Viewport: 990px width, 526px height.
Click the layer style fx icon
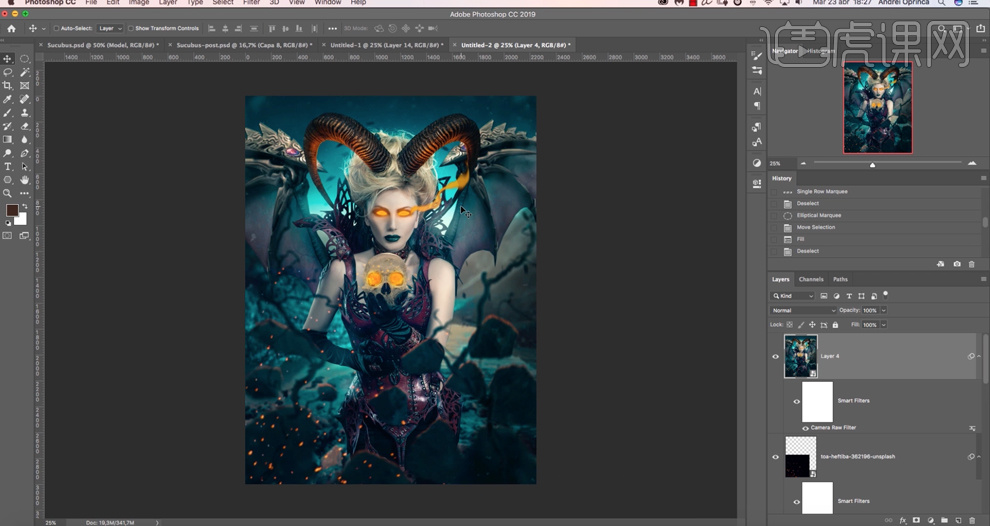[x=902, y=520]
